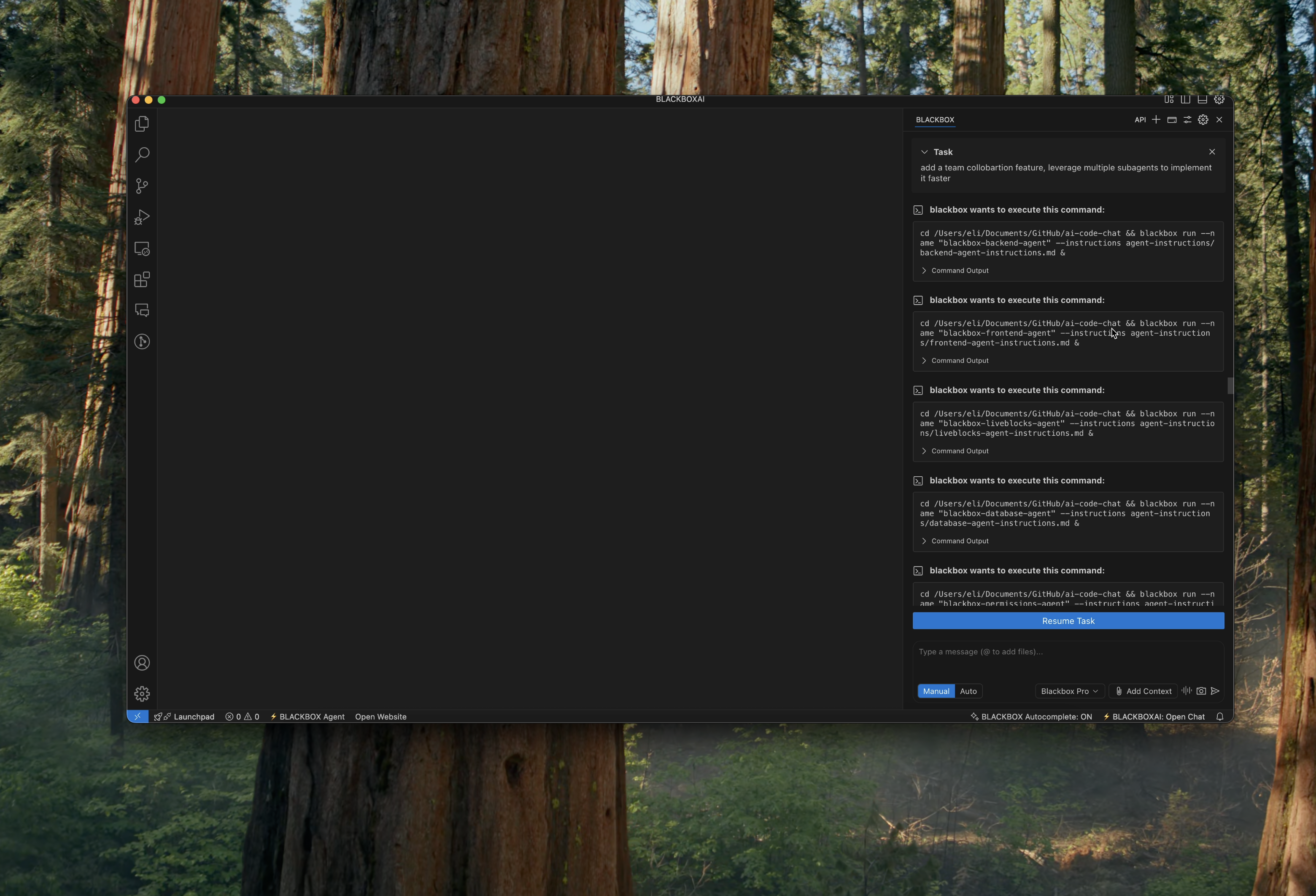
Task: Click the API item in the panel header
Action: coord(1140,119)
